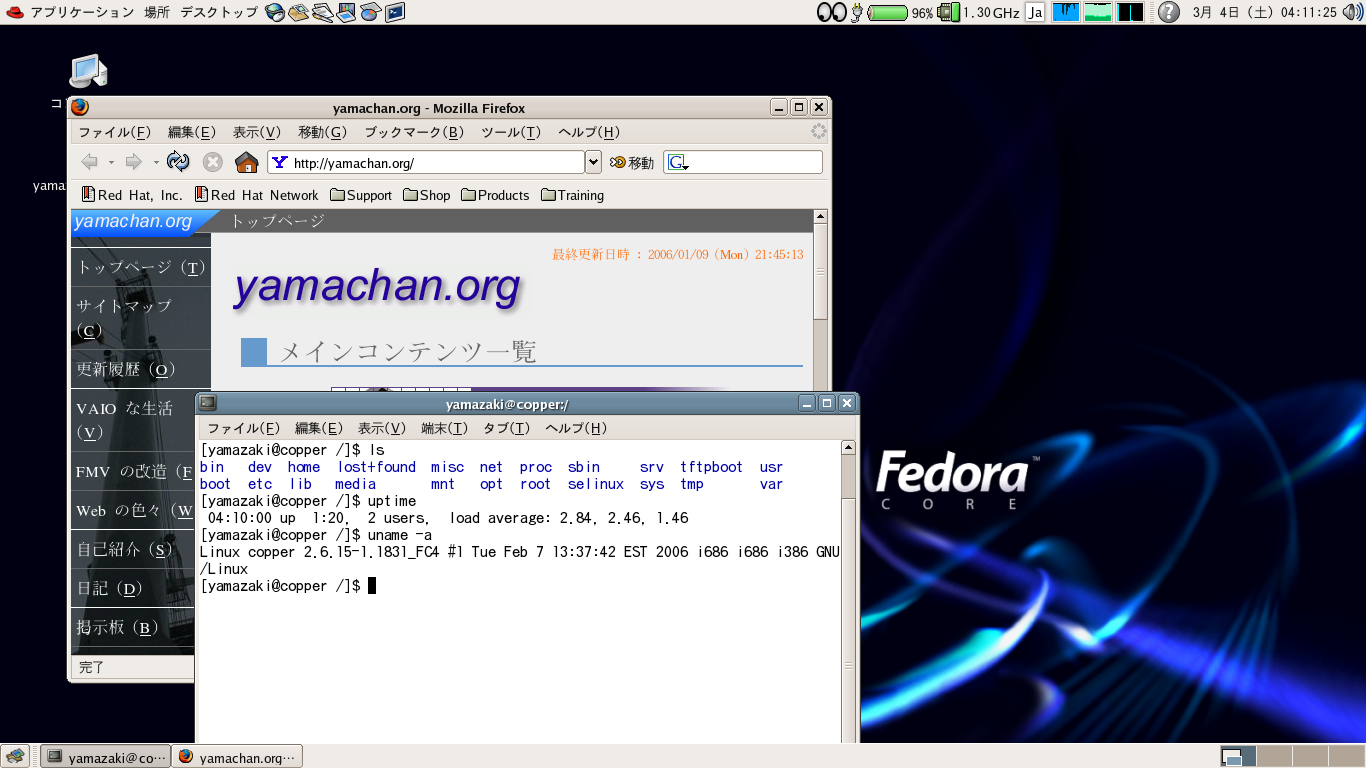Click the Firefox back arrow icon
The width and height of the screenshot is (1366, 768).
pyautogui.click(x=90, y=162)
